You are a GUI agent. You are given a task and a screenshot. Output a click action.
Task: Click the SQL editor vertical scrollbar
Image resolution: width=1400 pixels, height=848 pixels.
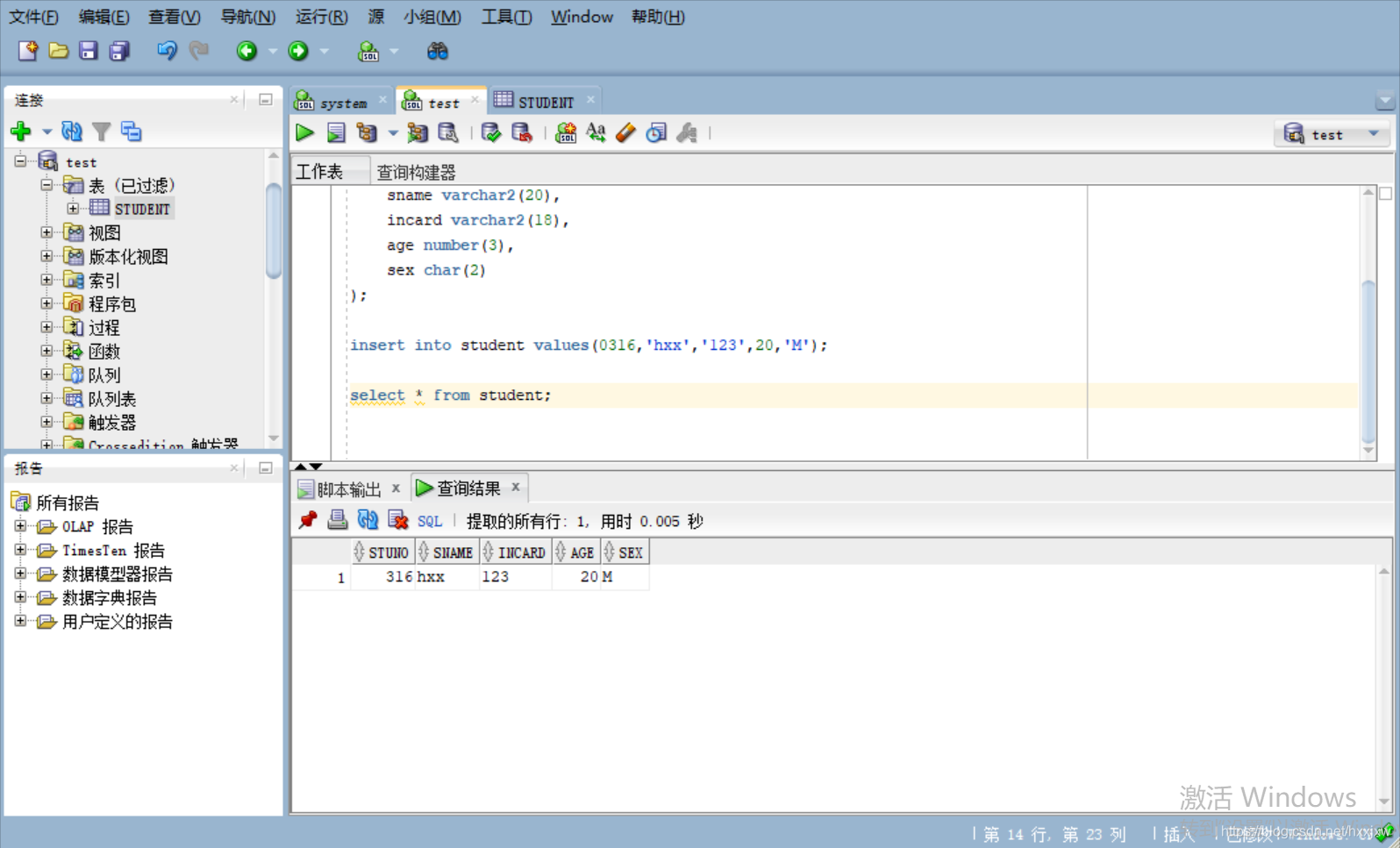pos(1368,362)
